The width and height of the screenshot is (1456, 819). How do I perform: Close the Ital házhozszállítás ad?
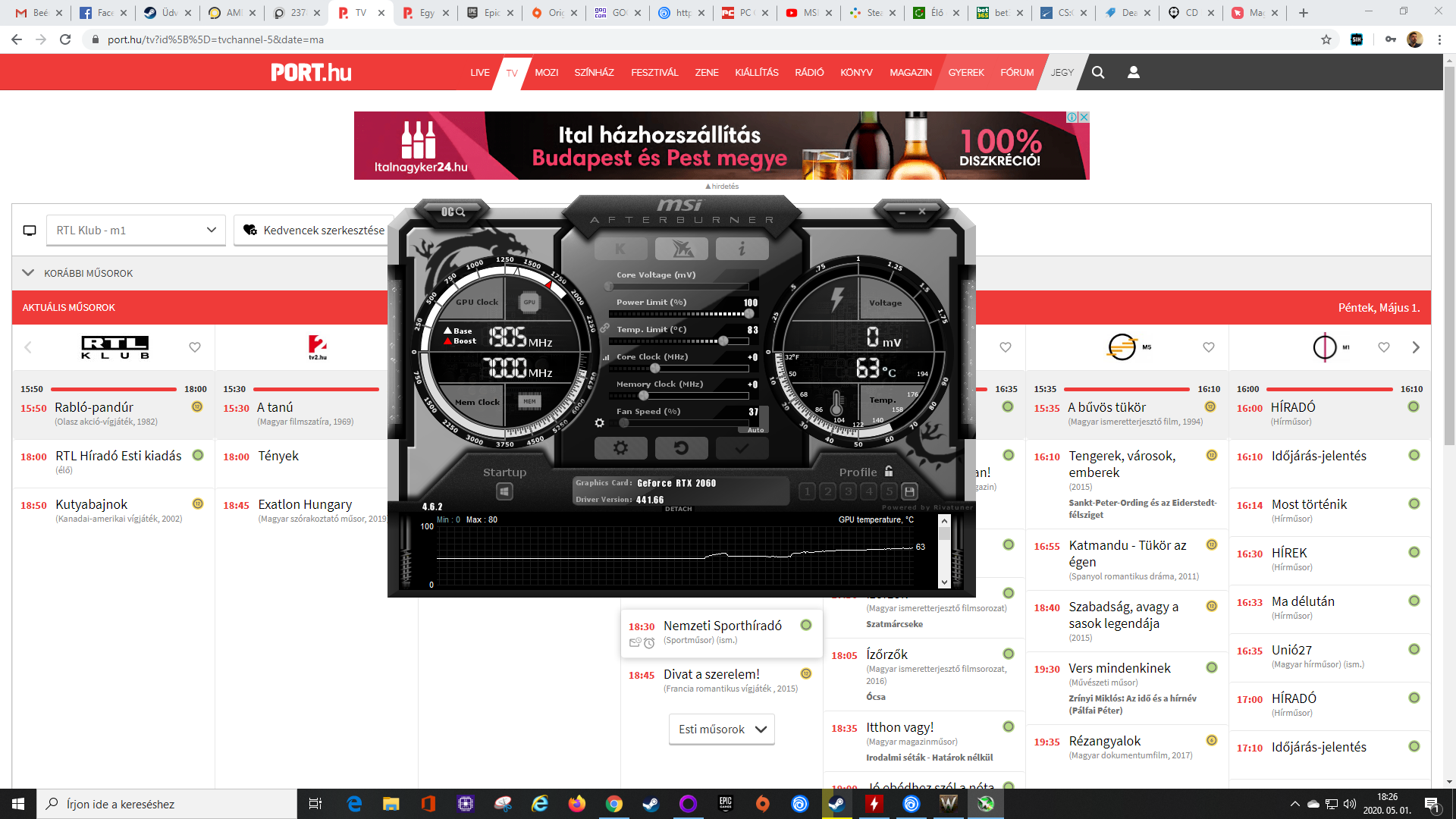1084,117
